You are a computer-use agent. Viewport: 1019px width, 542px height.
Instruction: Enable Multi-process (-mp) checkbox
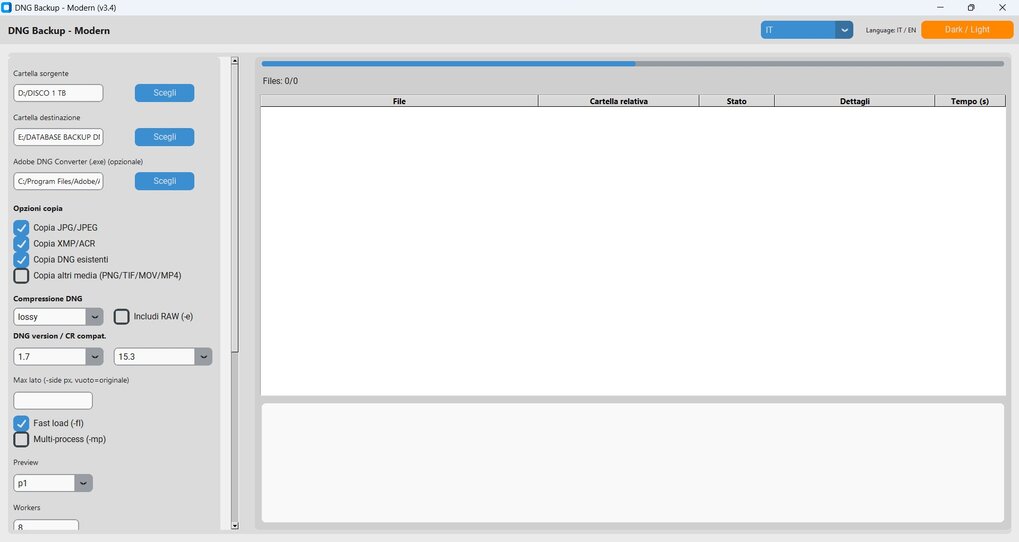click(21, 439)
